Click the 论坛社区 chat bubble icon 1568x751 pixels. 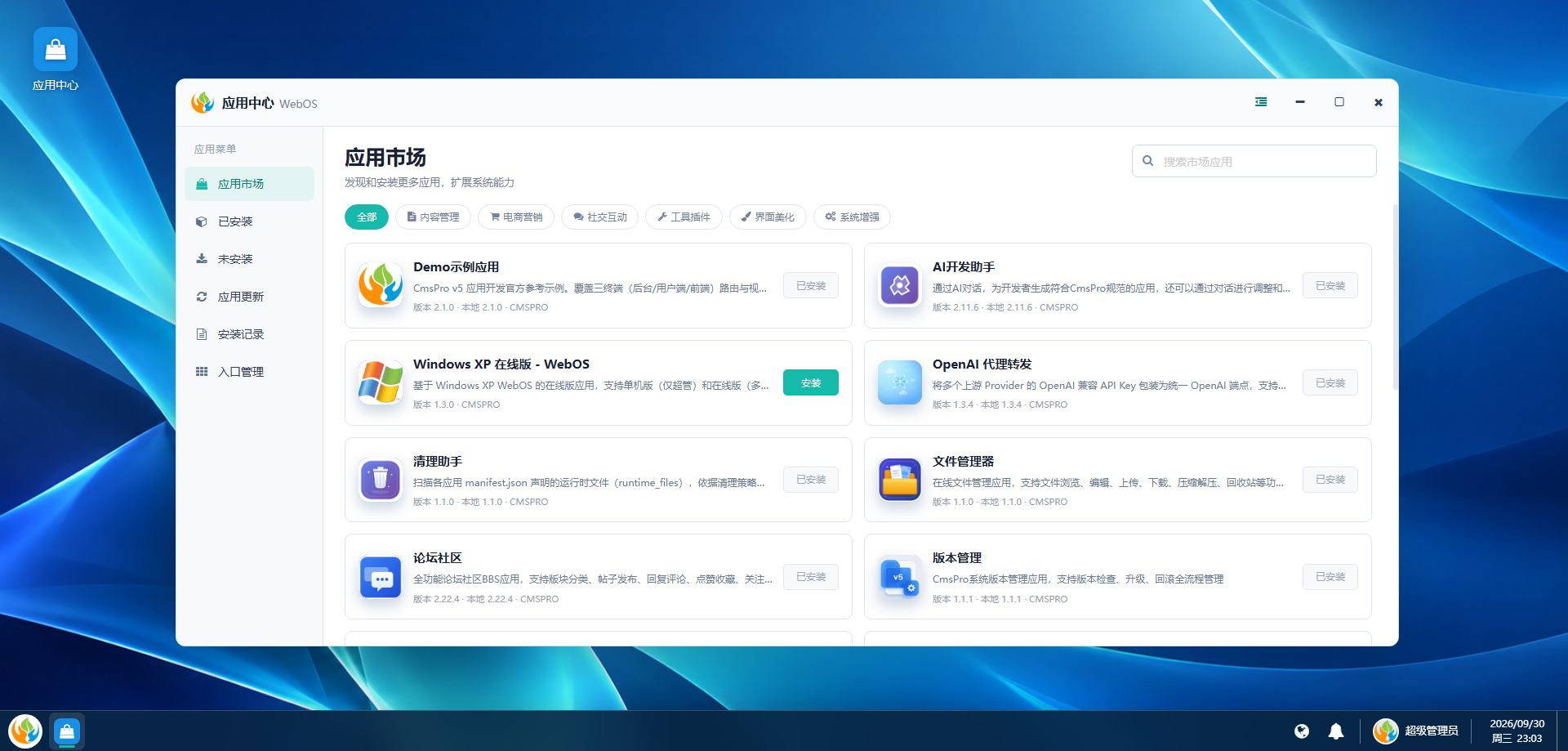[381, 577]
